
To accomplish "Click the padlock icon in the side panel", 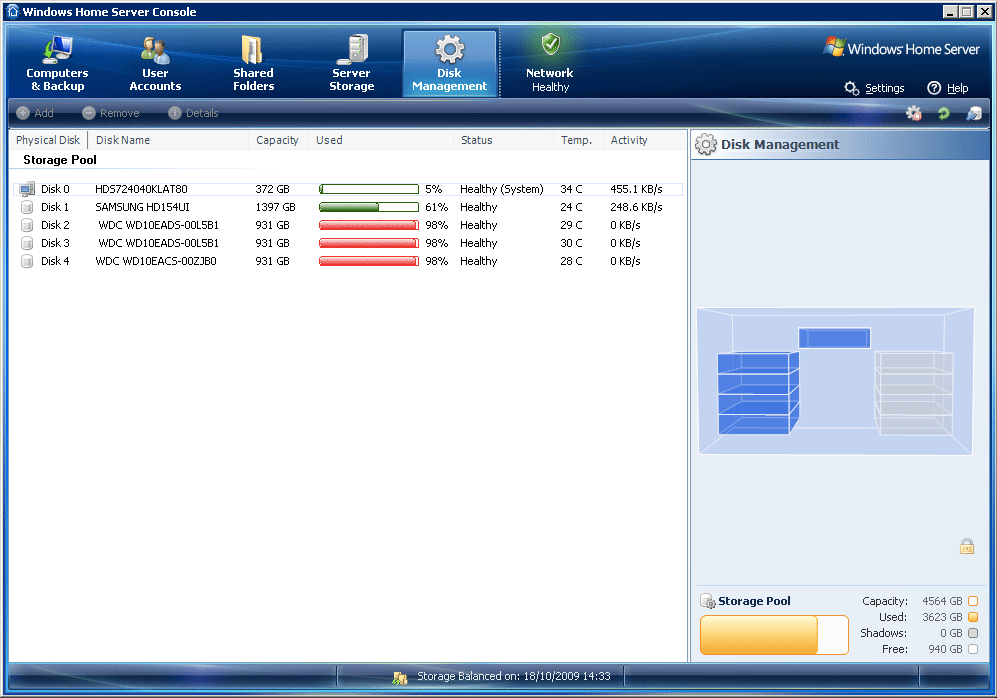I will click(x=966, y=546).
